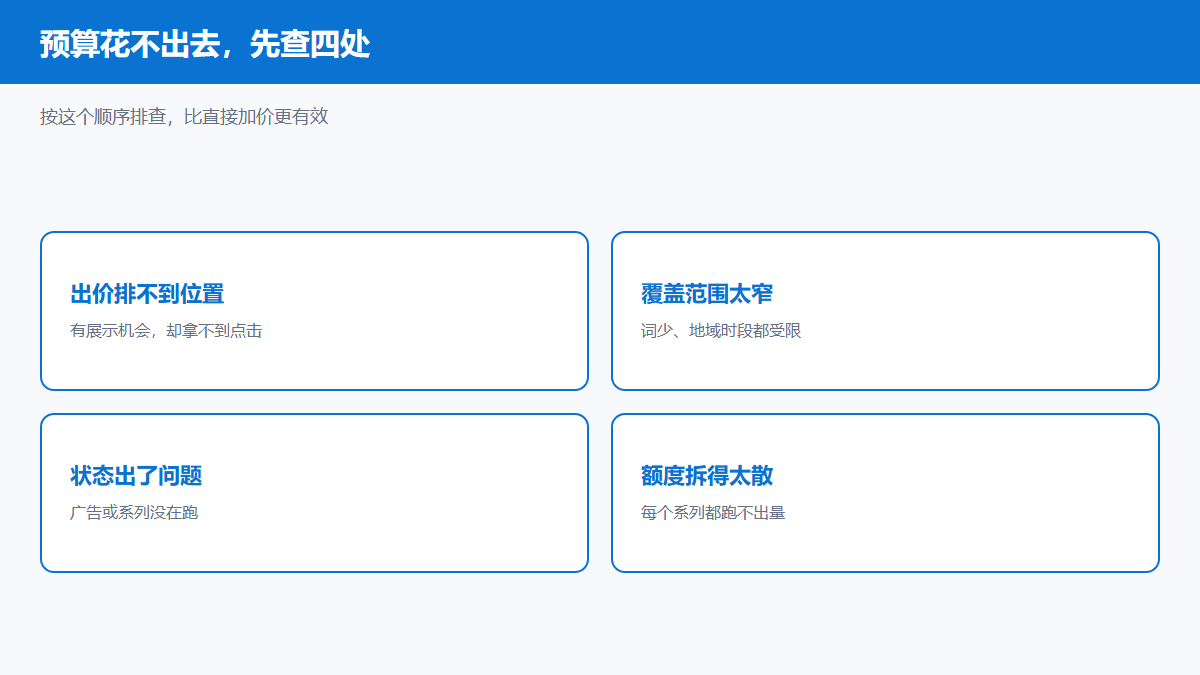Click the heading 覆盖范围太窄
The height and width of the screenshot is (675, 1200).
click(707, 294)
